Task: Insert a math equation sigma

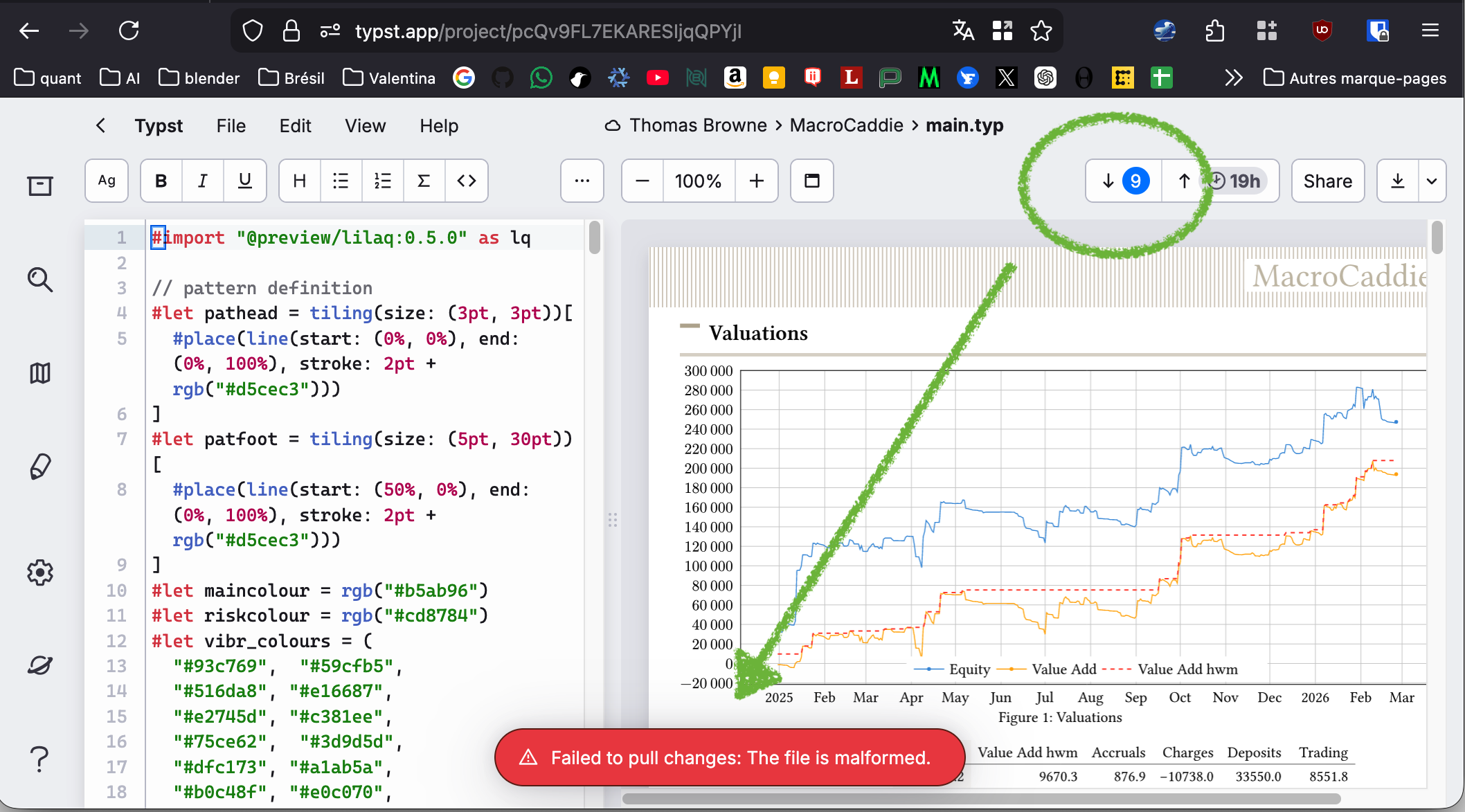Action: pyautogui.click(x=424, y=181)
